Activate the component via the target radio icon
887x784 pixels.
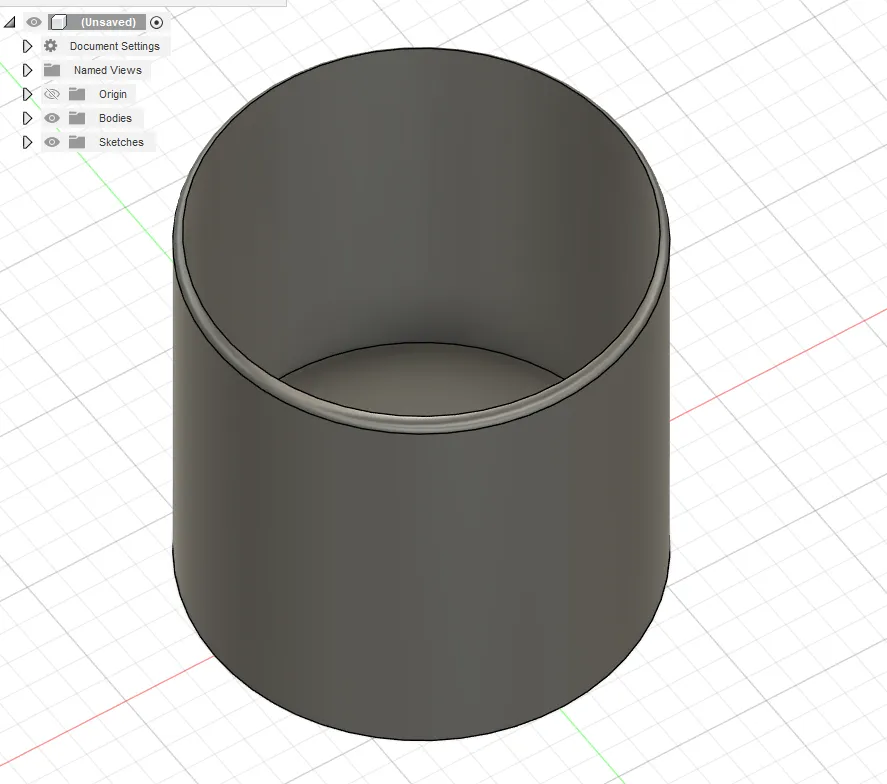tap(156, 21)
